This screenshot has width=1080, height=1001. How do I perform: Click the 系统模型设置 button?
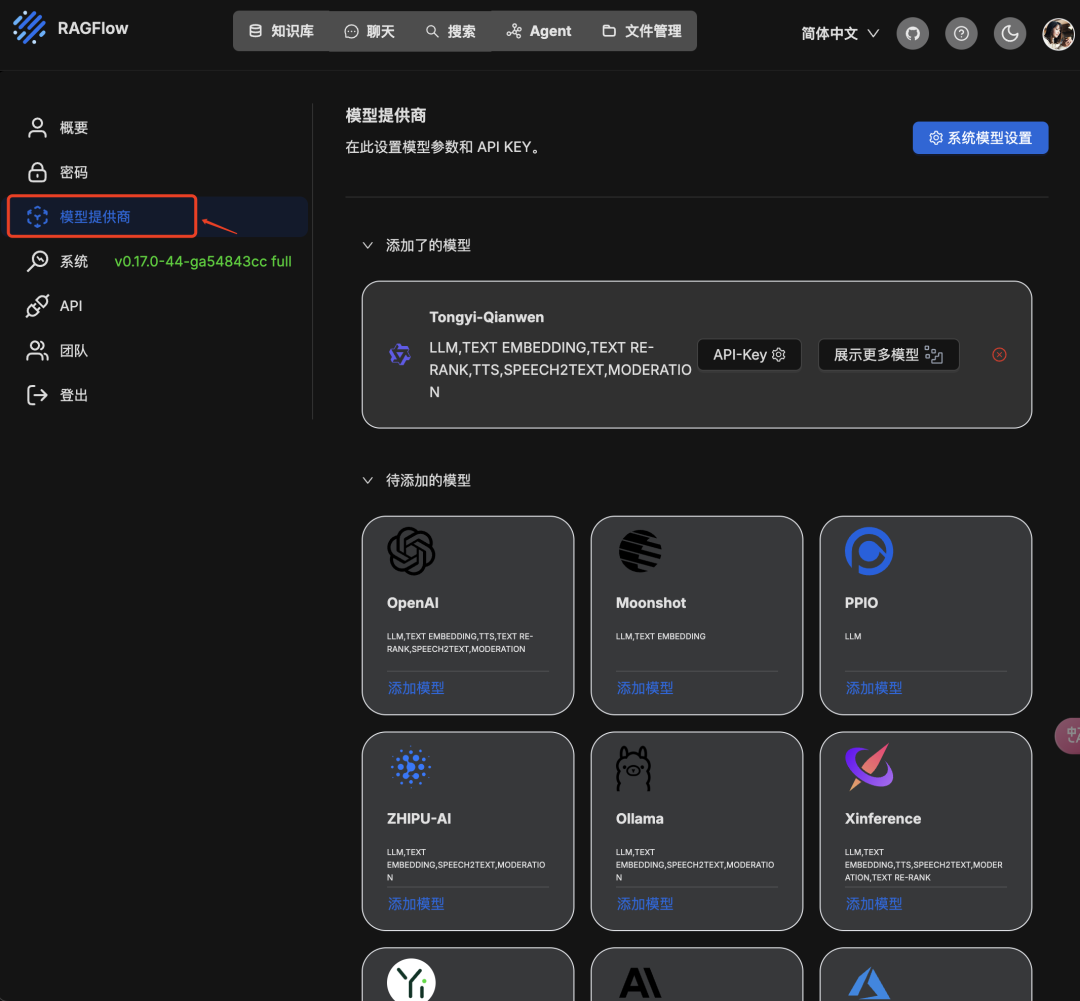click(980, 138)
